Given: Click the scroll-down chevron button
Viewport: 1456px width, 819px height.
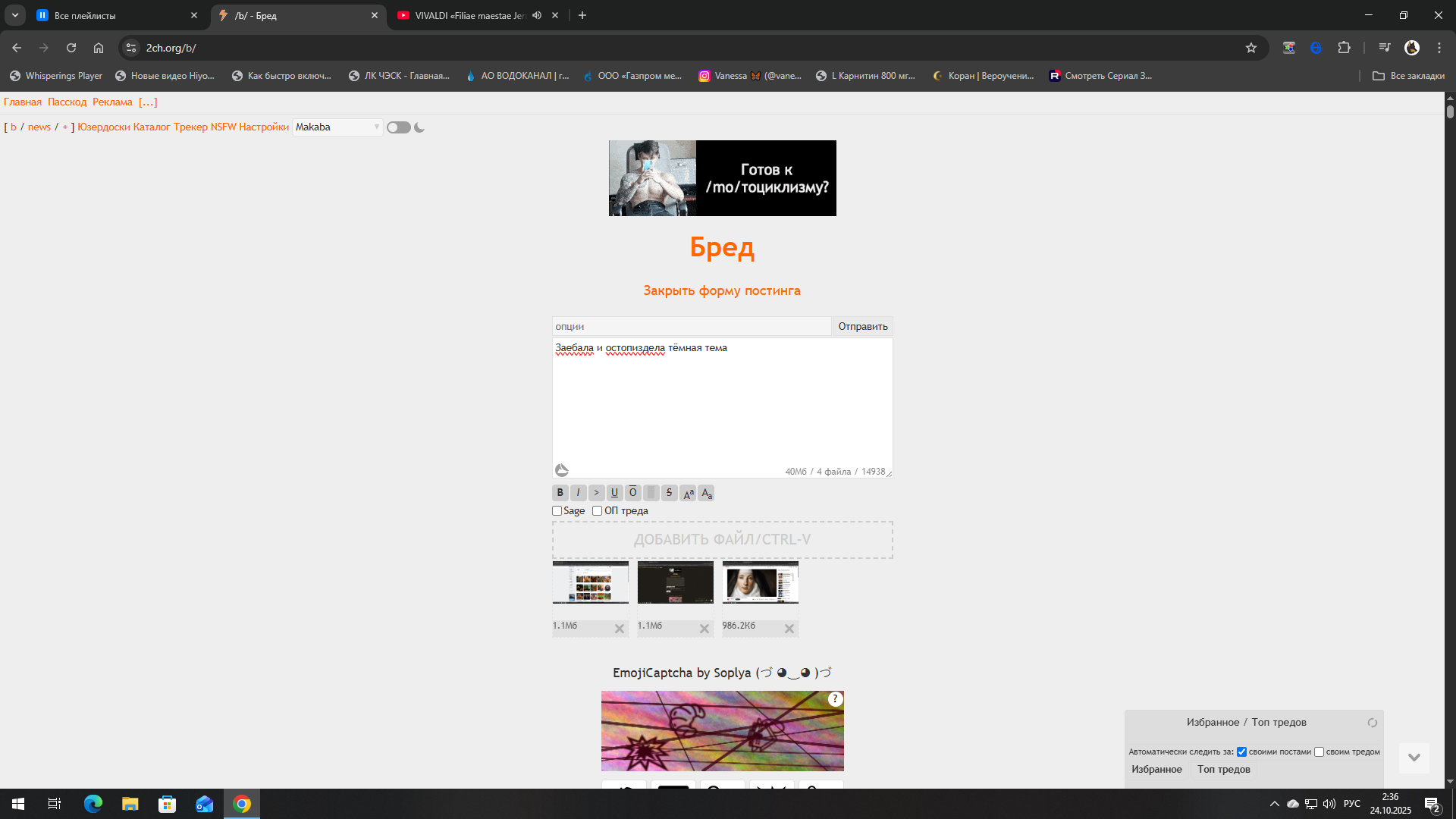Looking at the screenshot, I should (1414, 758).
